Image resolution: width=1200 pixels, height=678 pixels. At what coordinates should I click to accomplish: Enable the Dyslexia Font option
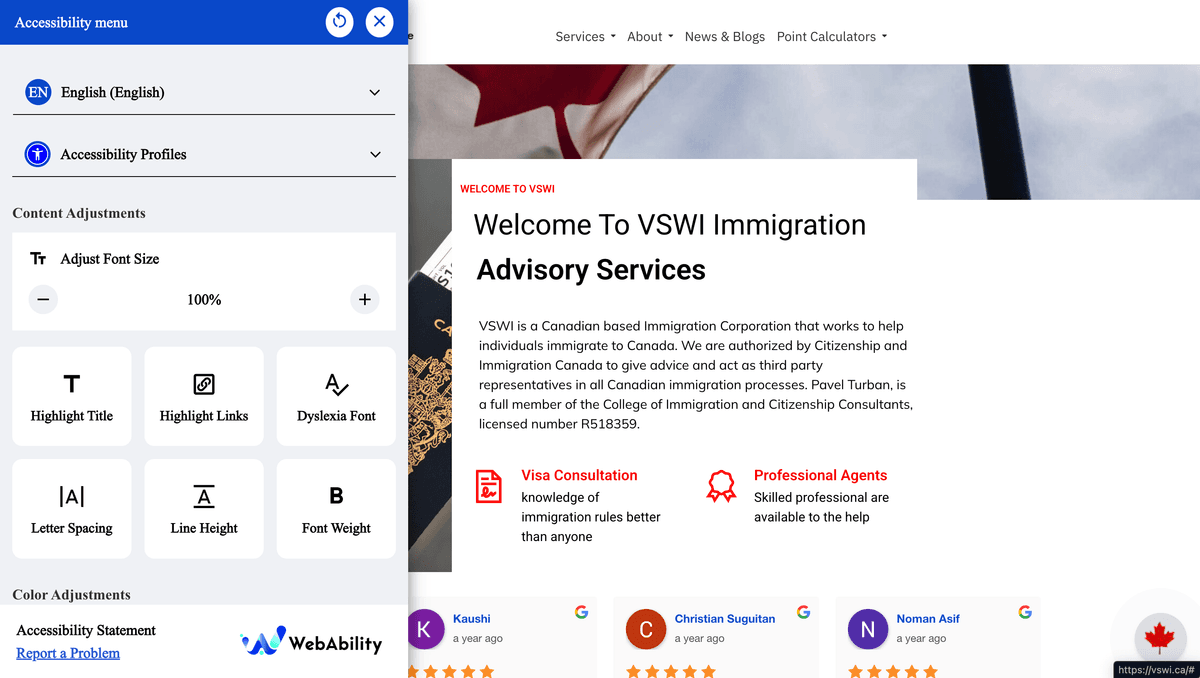pos(336,396)
